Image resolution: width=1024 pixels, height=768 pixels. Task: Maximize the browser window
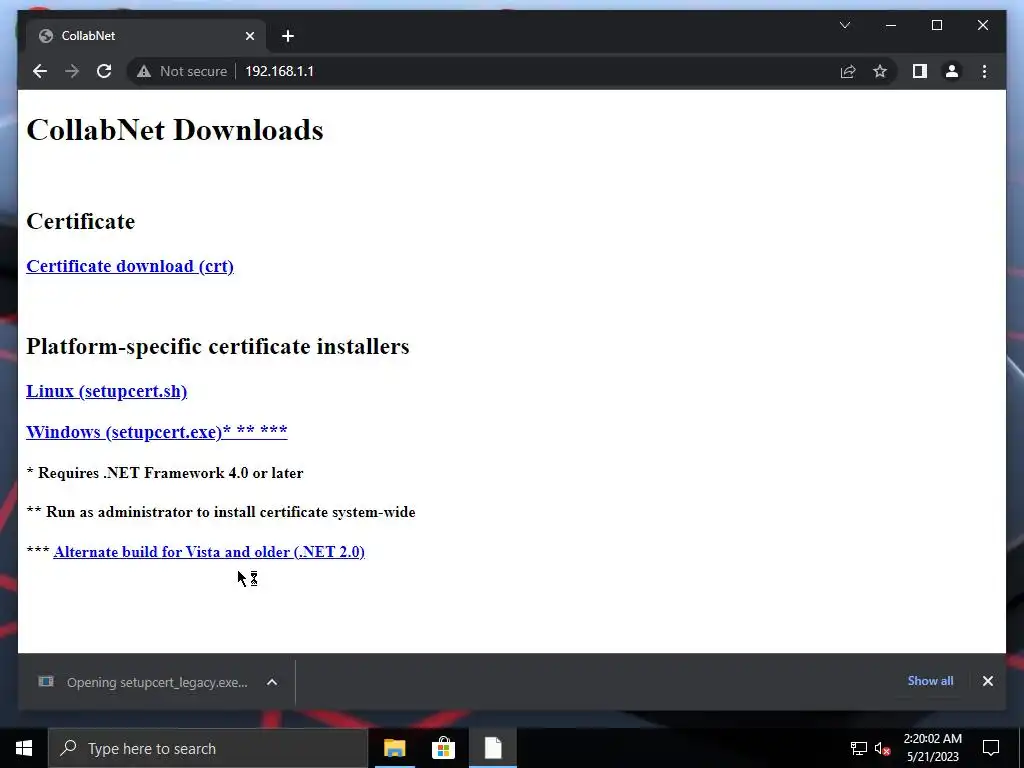click(936, 25)
